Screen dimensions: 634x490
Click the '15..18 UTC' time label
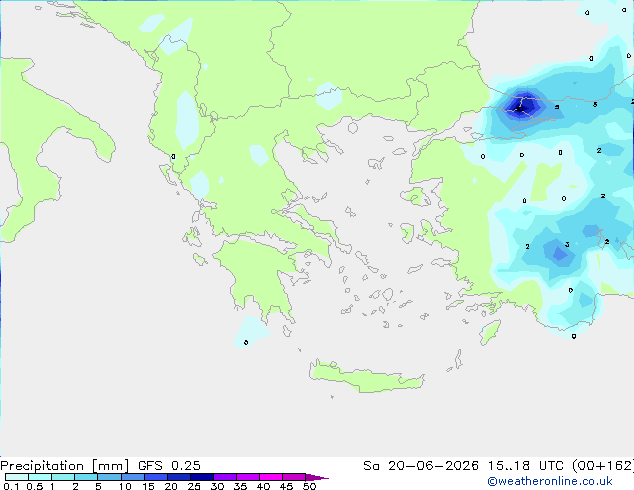pyautogui.click(x=526, y=466)
